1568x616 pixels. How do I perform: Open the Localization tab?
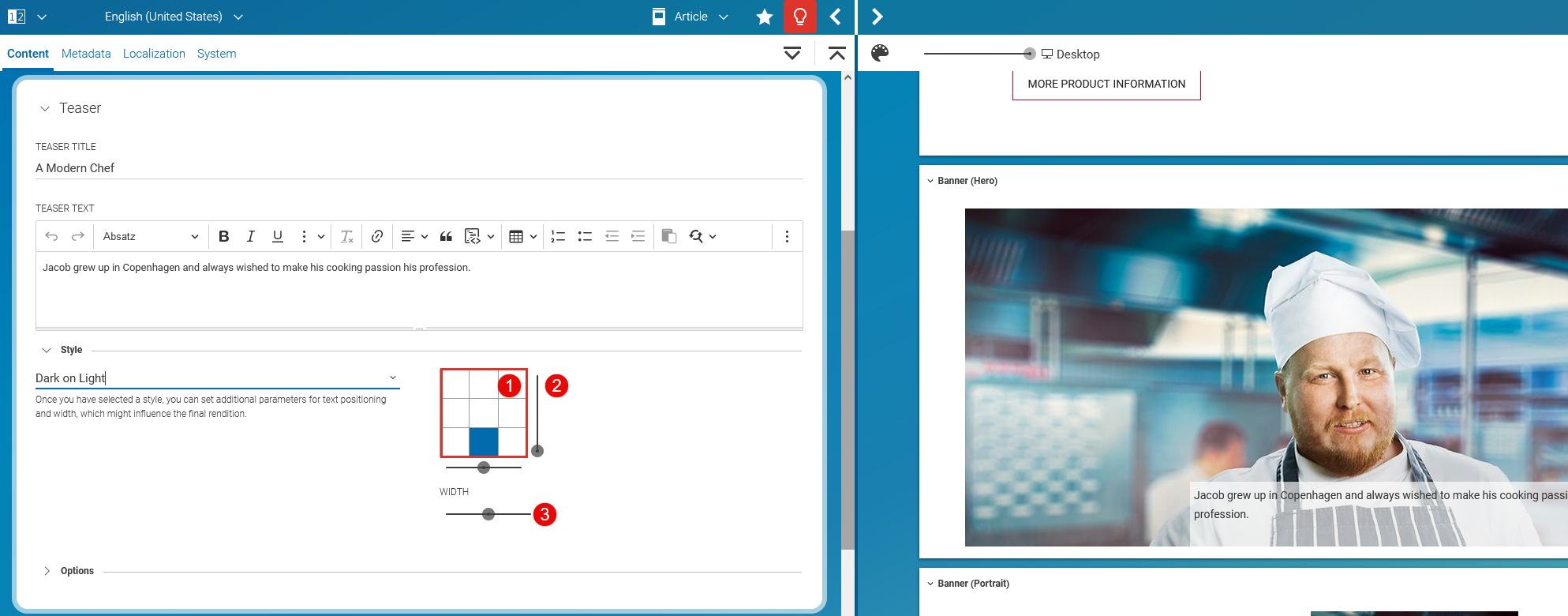tap(154, 54)
